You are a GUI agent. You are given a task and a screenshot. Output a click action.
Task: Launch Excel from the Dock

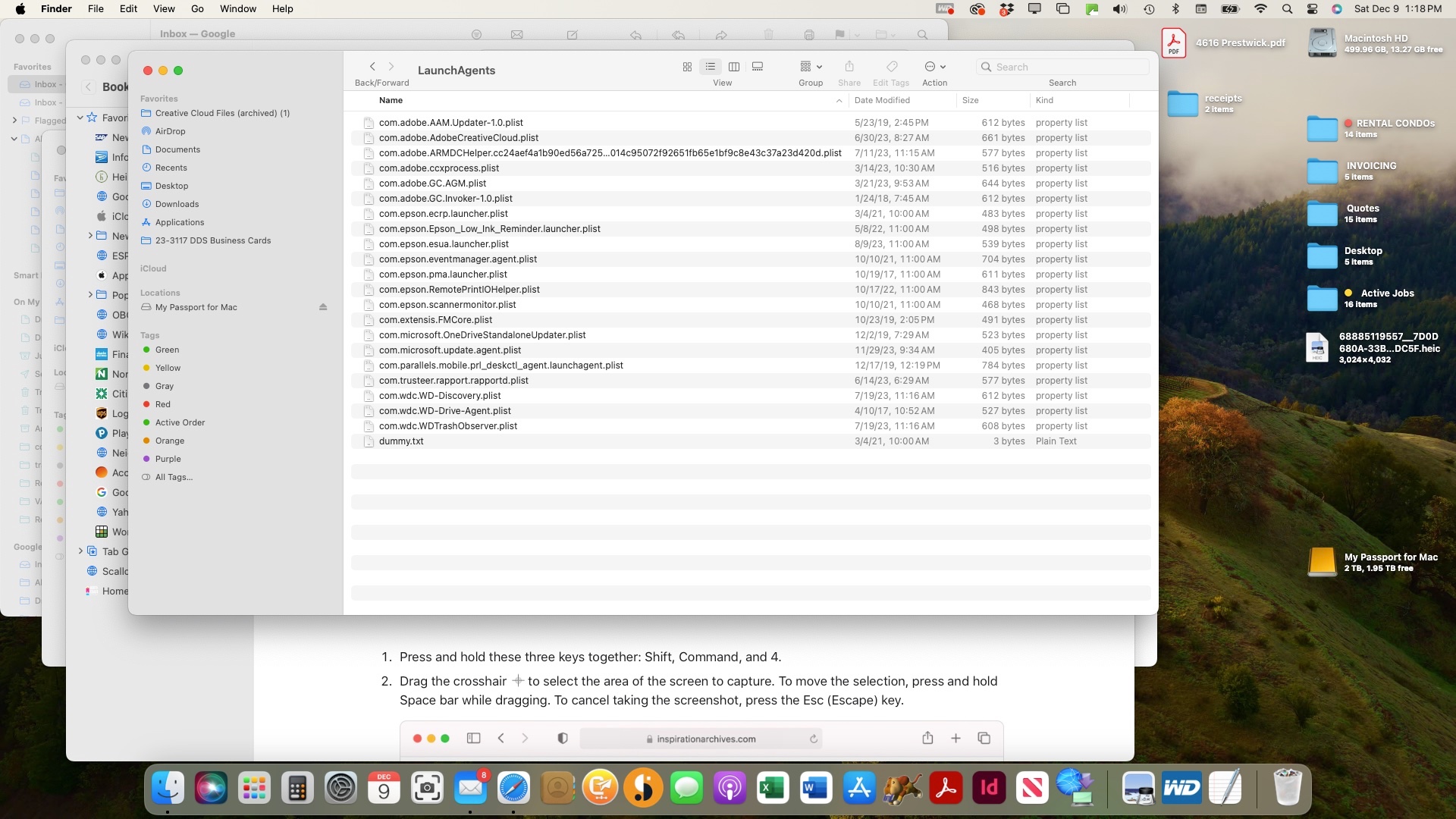pos(772,789)
